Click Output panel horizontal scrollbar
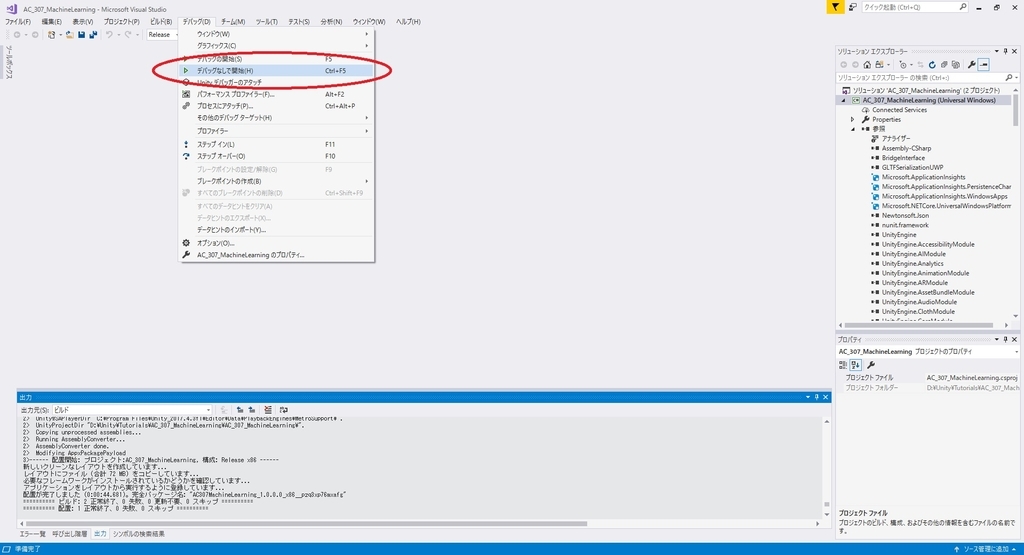 (307, 524)
